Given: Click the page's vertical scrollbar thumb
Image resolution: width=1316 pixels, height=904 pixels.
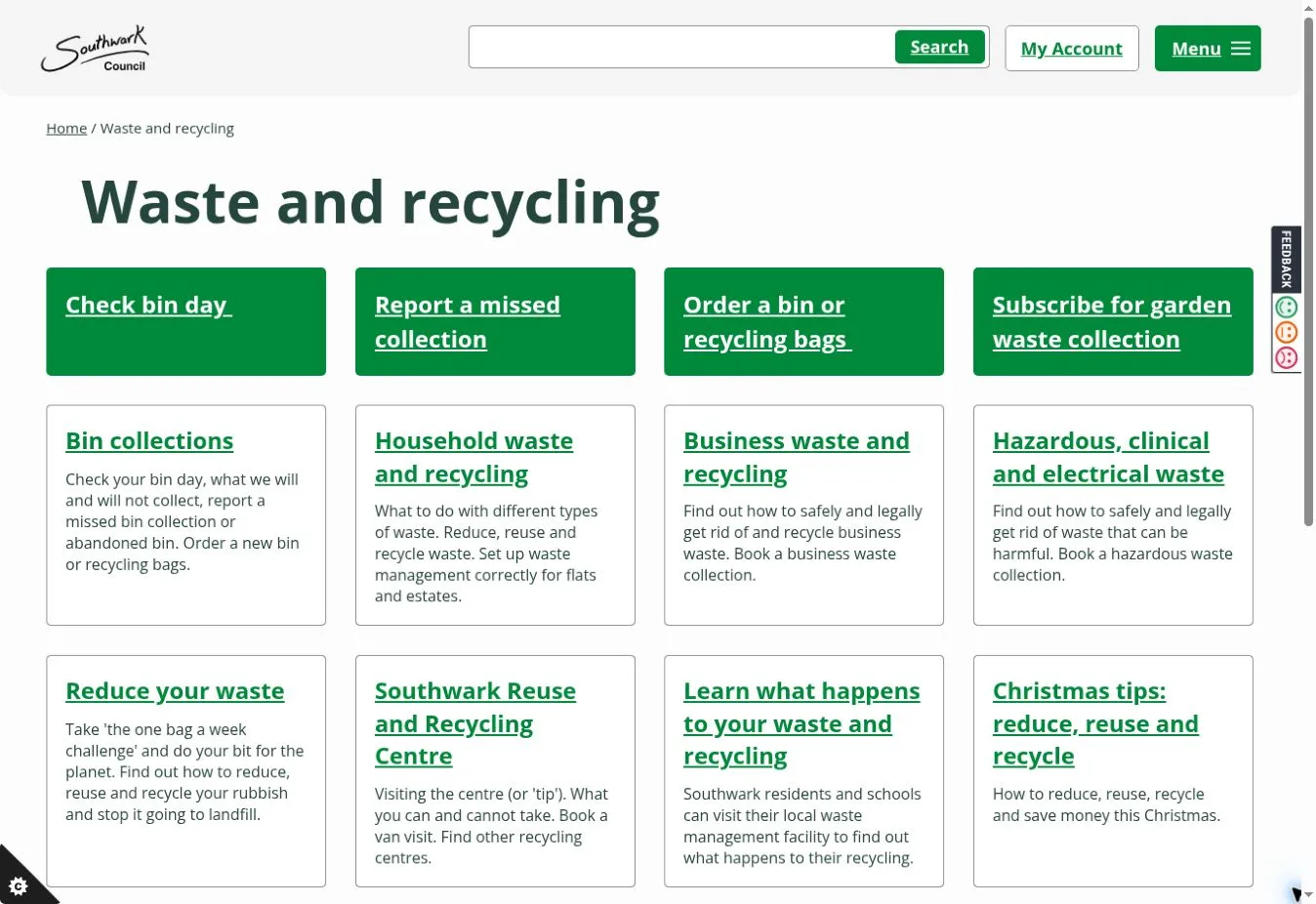Looking at the screenshot, I should [1308, 271].
